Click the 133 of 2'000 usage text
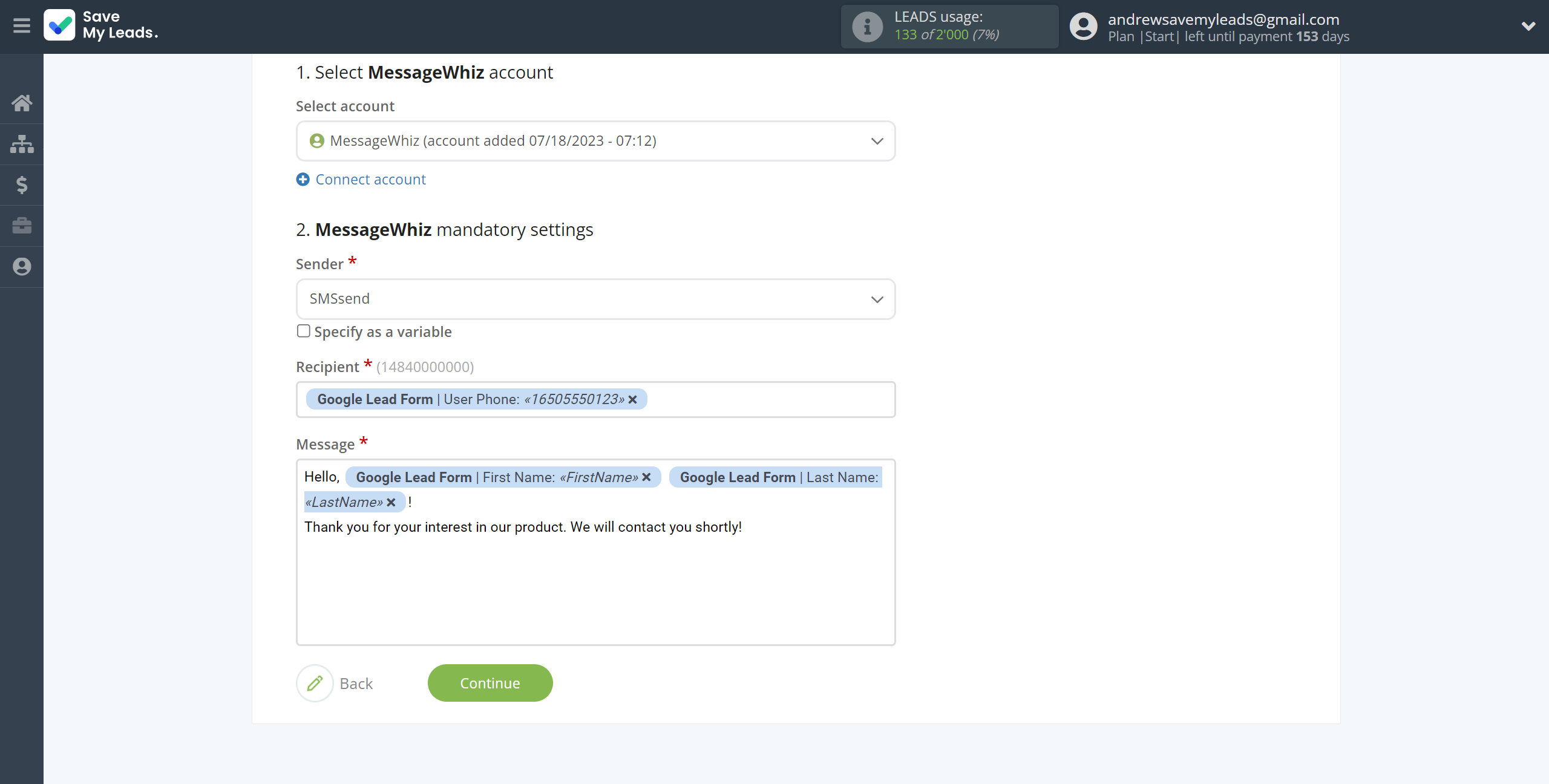Viewport: 1549px width, 784px height. point(947,35)
